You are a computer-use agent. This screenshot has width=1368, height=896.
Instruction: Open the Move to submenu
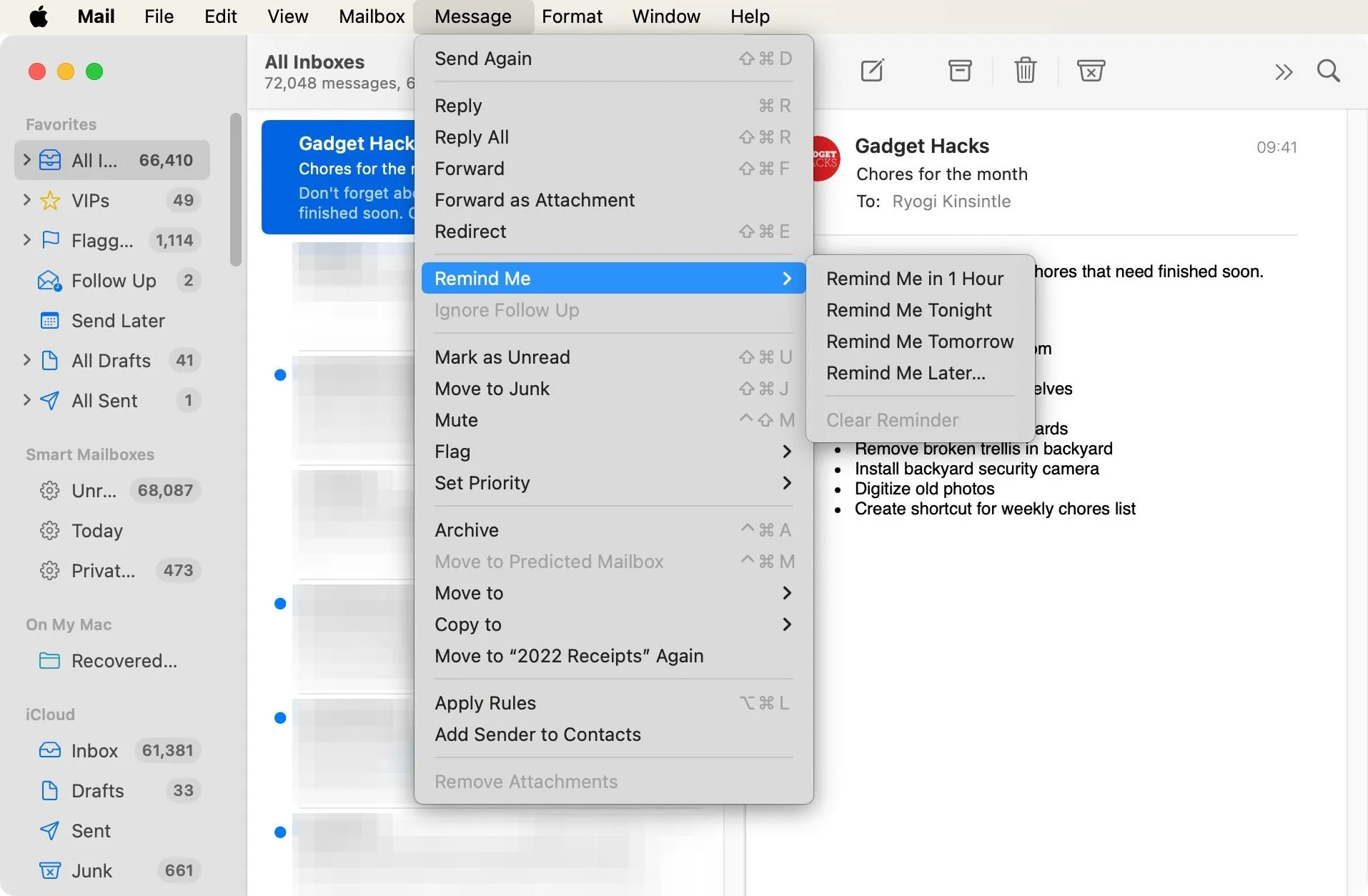tap(613, 593)
